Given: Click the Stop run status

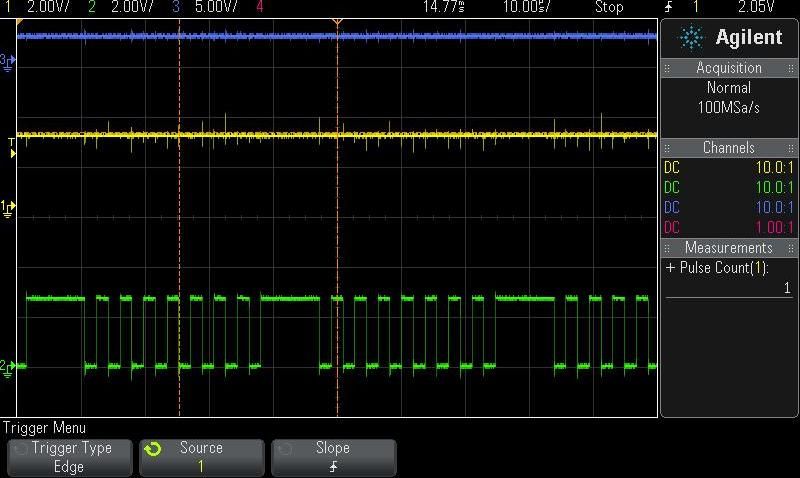Looking at the screenshot, I should click(x=609, y=7).
